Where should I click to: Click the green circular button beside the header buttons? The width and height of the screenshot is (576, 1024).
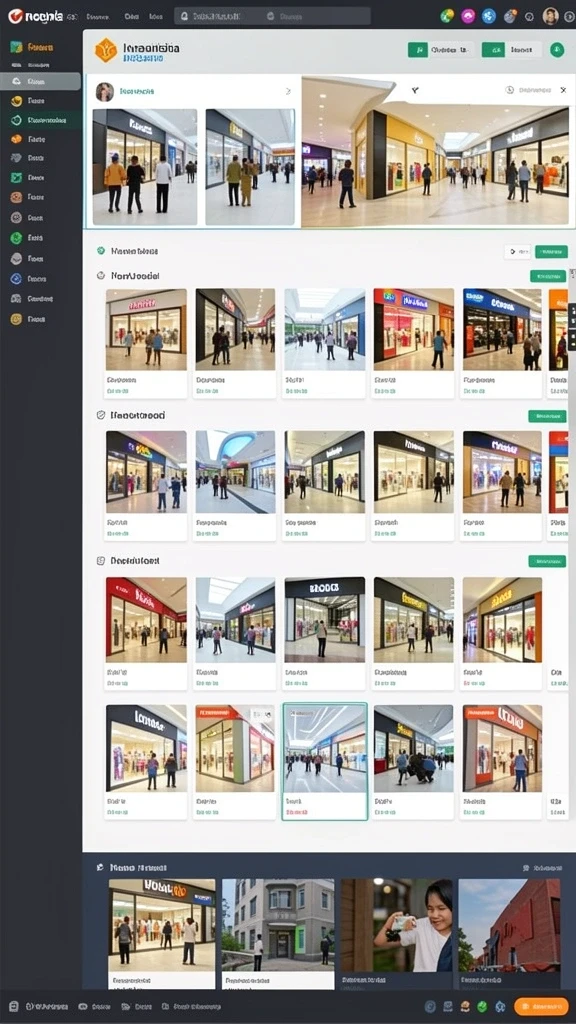click(556, 50)
